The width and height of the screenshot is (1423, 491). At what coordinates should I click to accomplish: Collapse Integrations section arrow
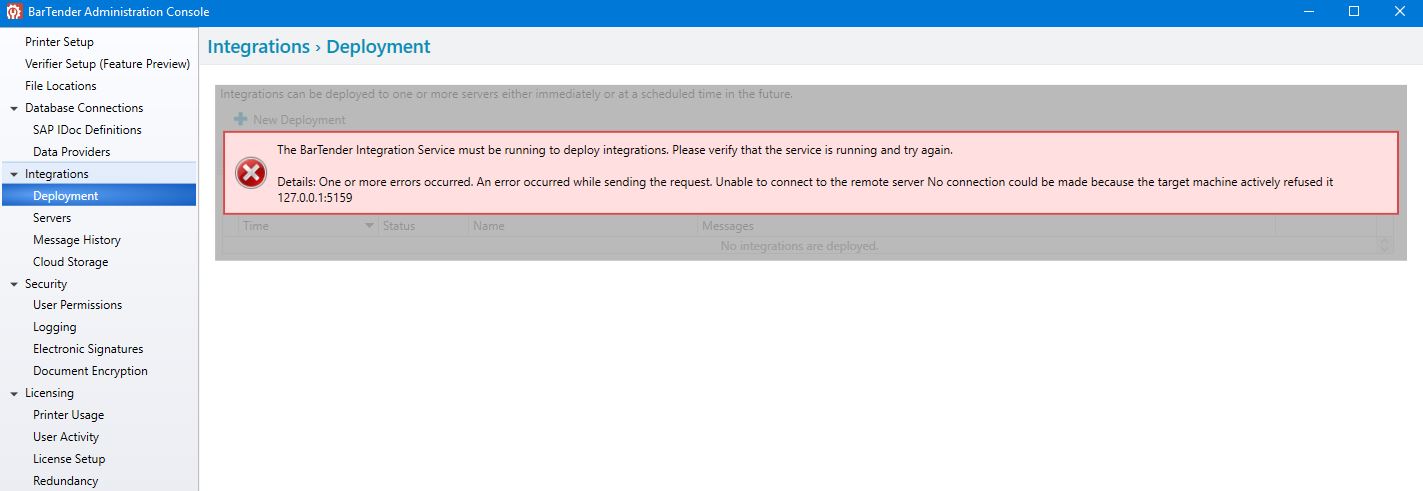click(14, 174)
